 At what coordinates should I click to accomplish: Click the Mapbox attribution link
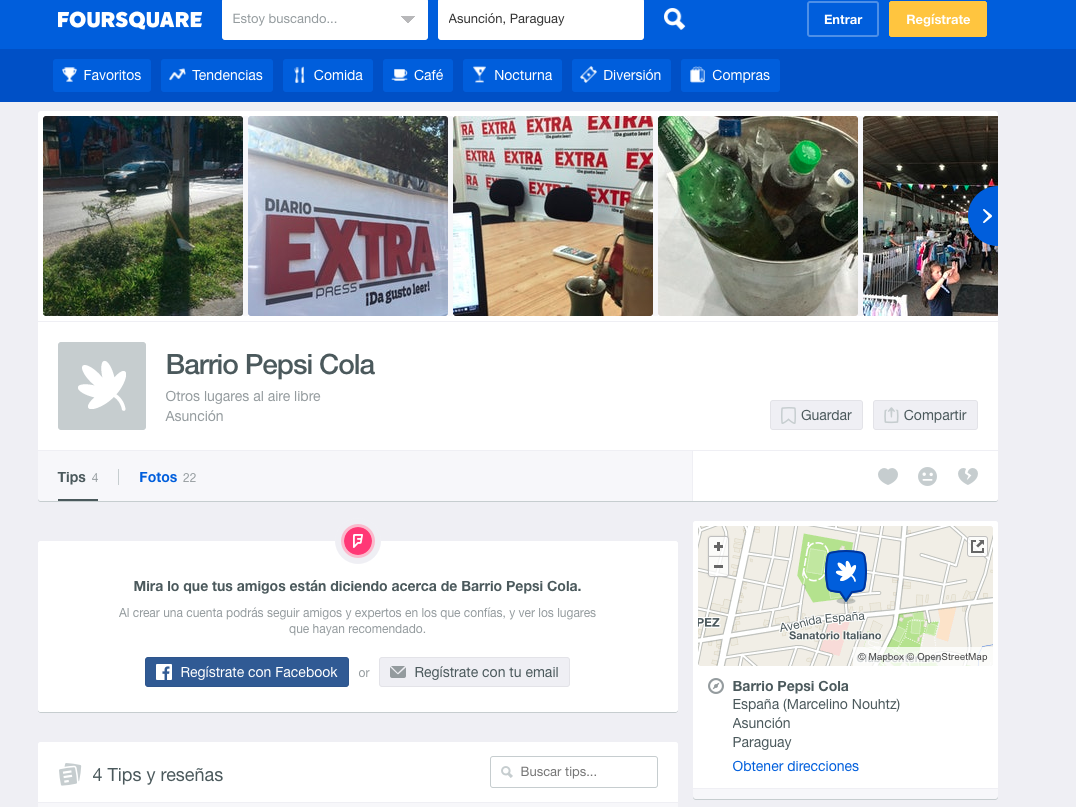880,657
